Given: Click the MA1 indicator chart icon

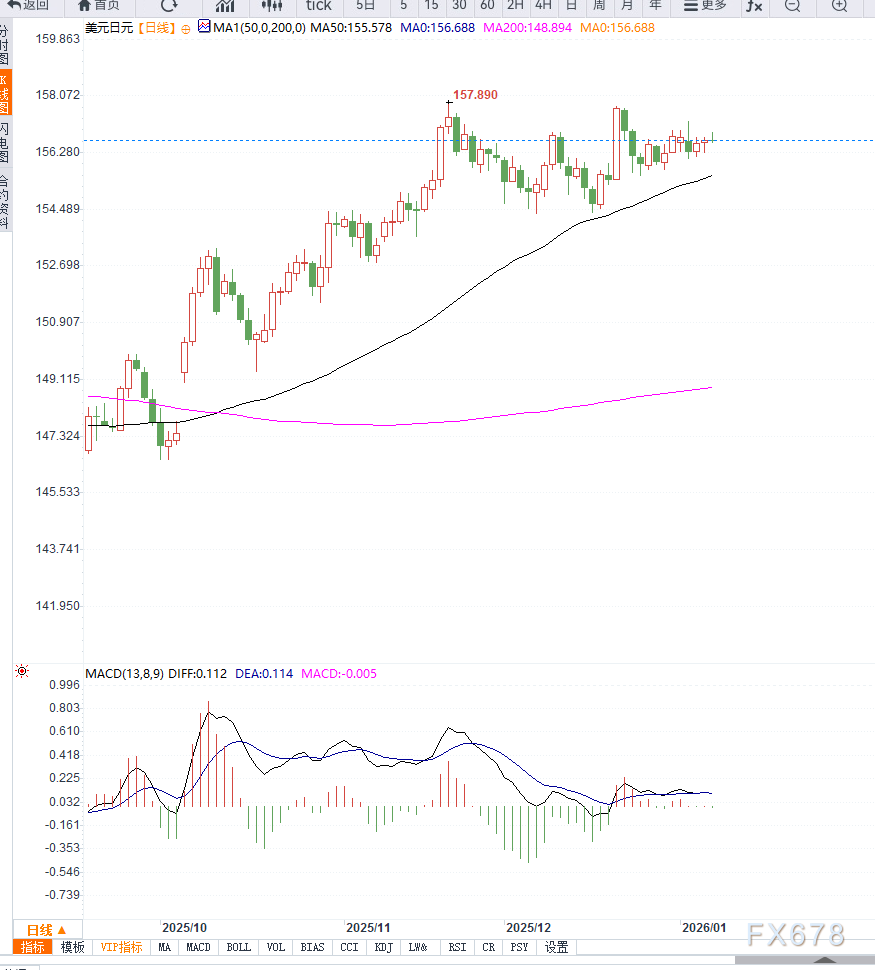Looking at the screenshot, I should point(204,27).
